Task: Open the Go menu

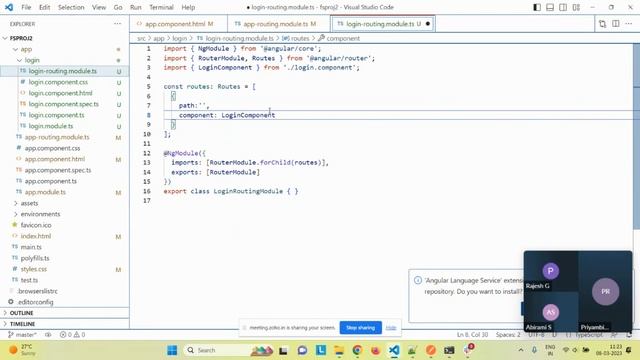Action: coord(118,7)
